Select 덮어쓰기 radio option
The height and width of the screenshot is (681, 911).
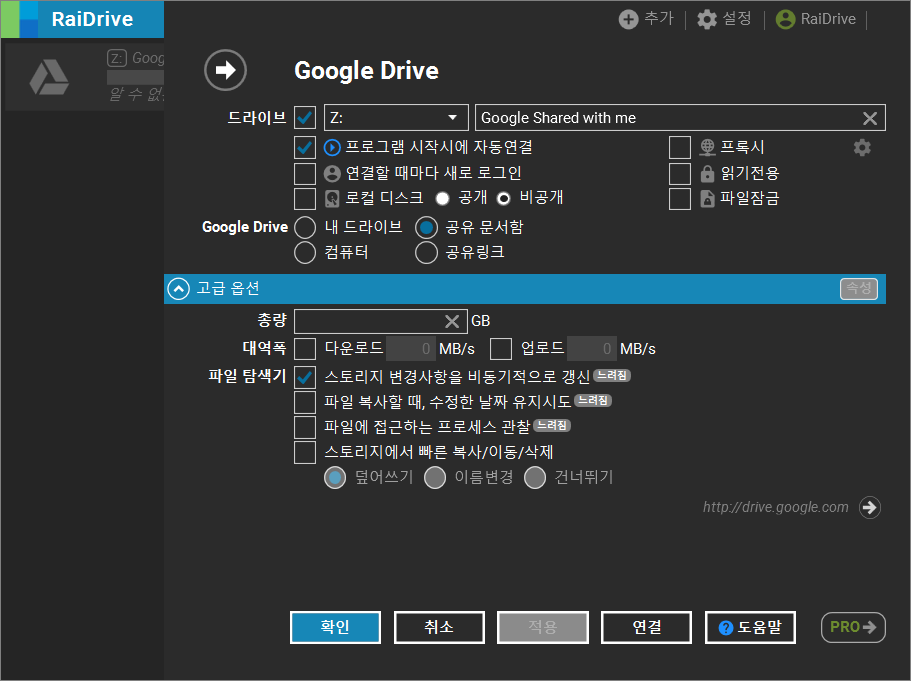pos(335,478)
